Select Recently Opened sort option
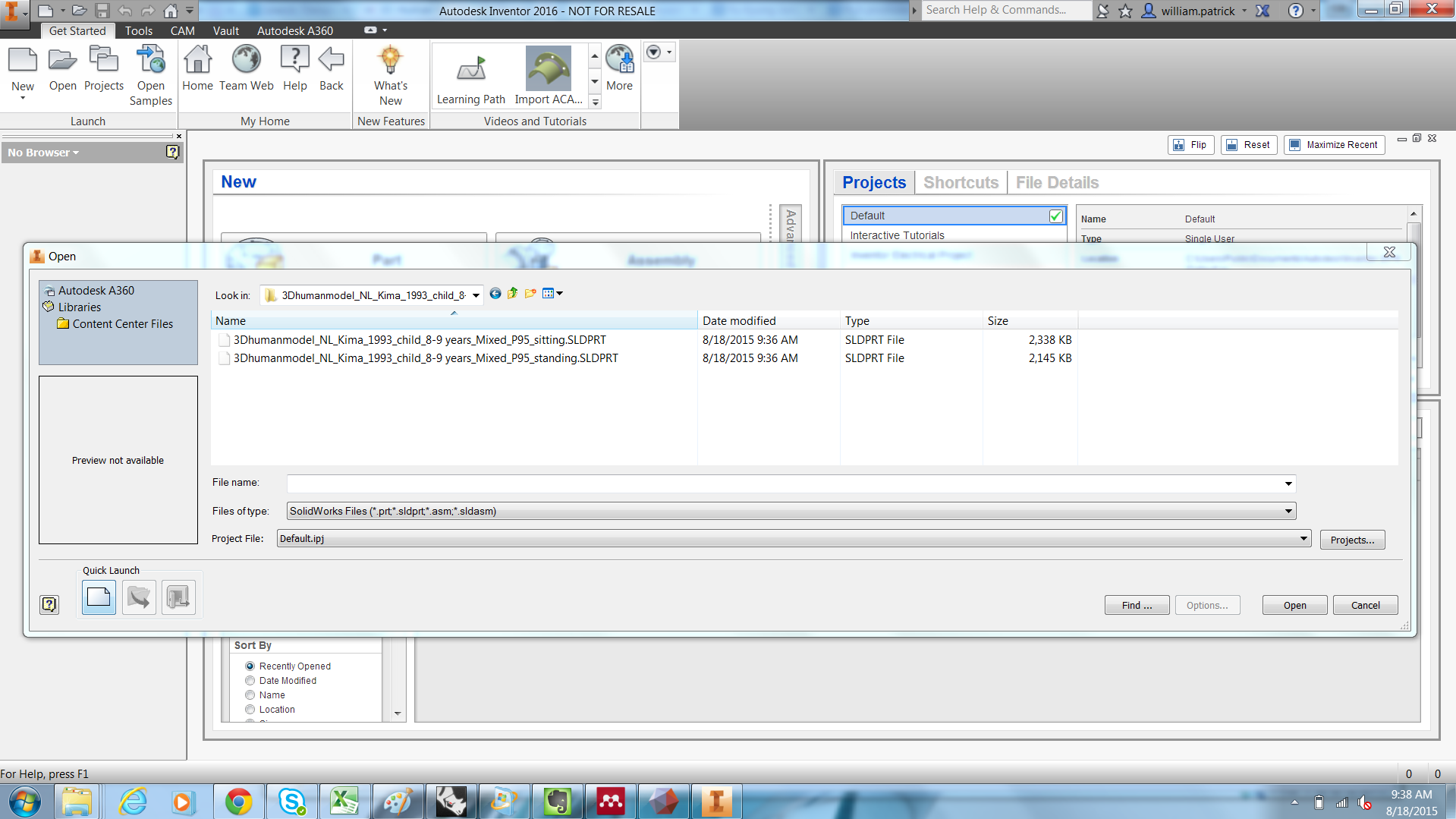1456x819 pixels. 250,666
